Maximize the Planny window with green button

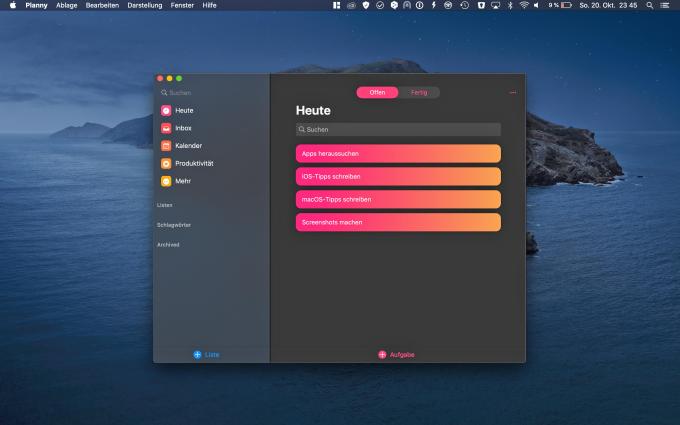179,78
